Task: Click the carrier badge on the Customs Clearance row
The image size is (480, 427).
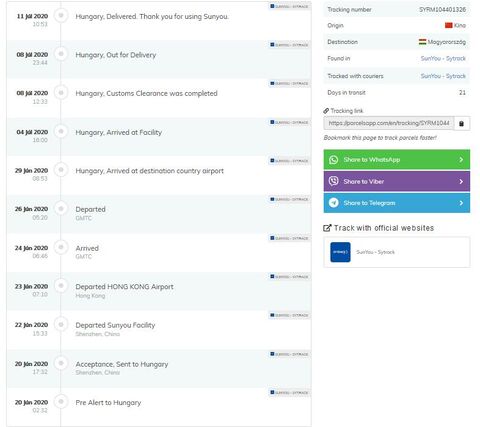Action: (289, 83)
